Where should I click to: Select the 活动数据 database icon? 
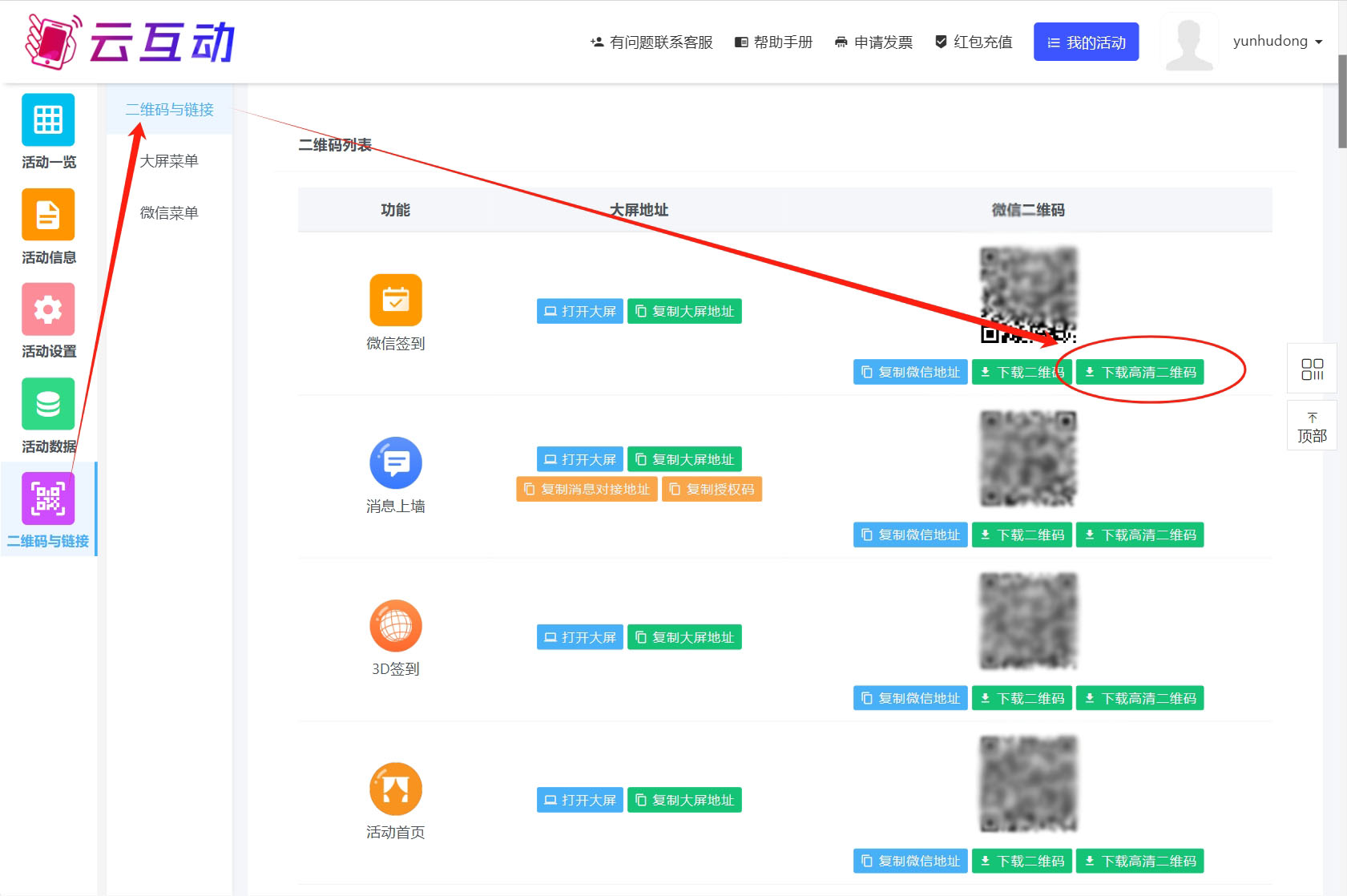[48, 404]
